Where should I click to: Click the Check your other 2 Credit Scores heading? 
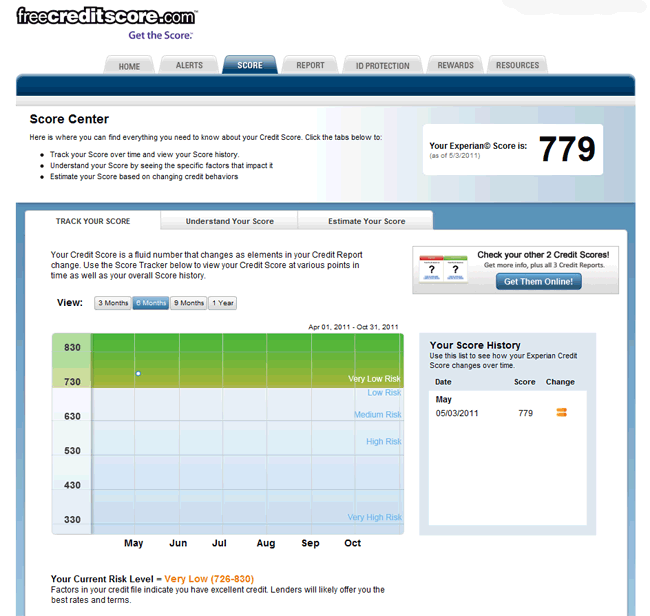[543, 255]
